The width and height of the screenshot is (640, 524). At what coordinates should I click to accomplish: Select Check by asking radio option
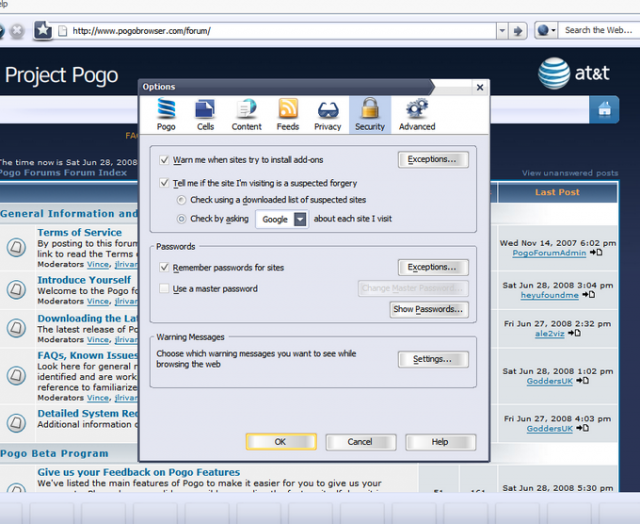point(181,219)
